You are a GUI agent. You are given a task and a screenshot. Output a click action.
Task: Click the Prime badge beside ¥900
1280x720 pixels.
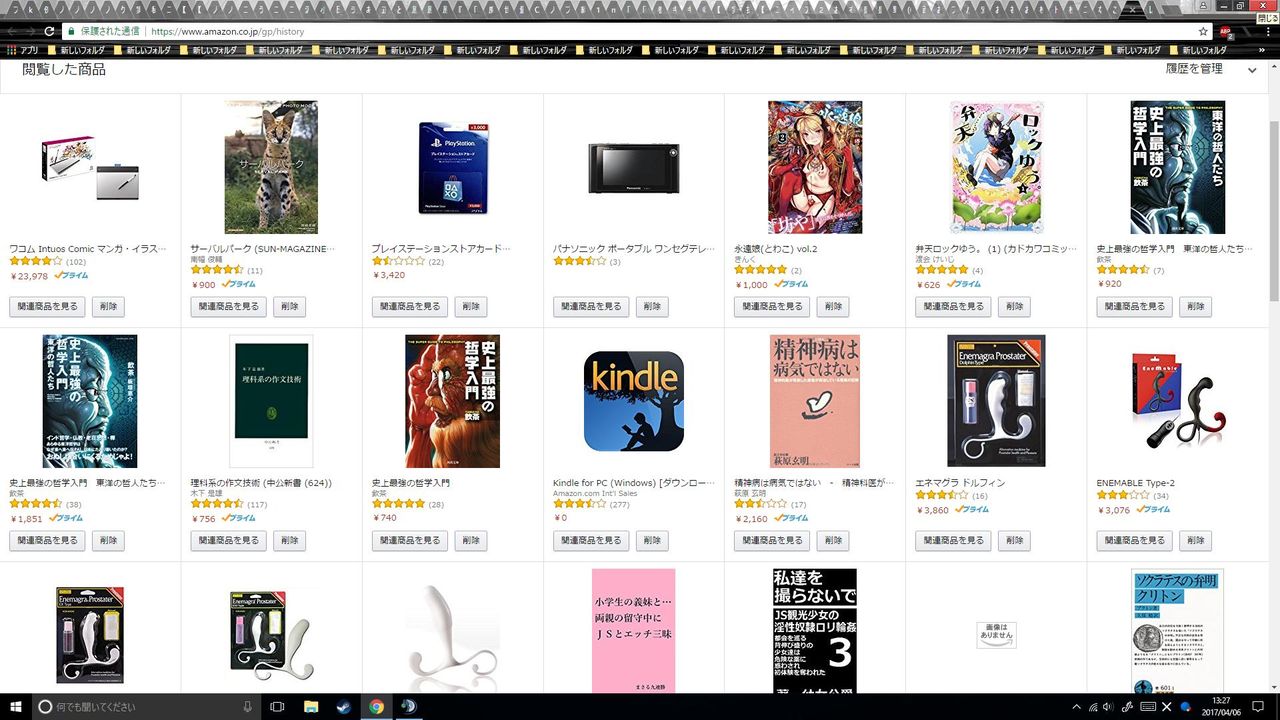(x=239, y=284)
